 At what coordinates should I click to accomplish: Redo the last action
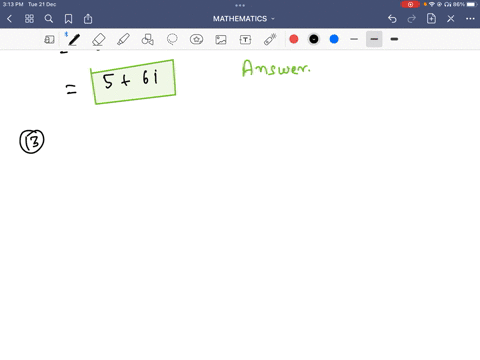coord(412,19)
